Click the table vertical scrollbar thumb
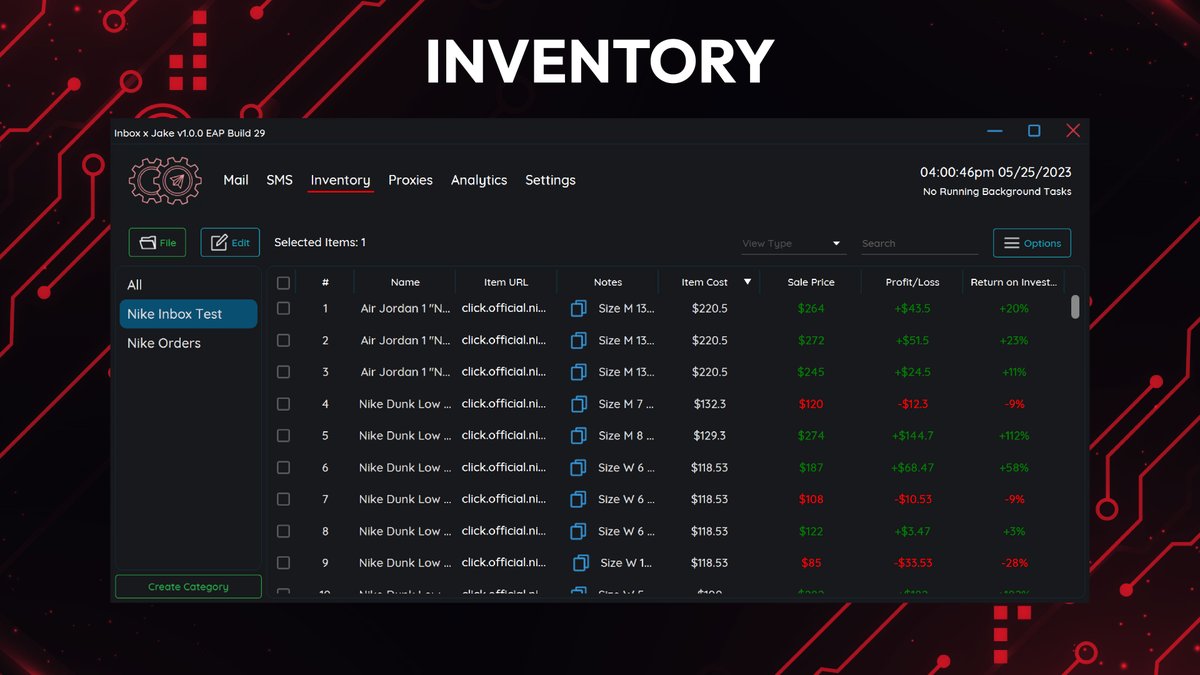Screen dimensions: 1200x675 tap(1075, 307)
